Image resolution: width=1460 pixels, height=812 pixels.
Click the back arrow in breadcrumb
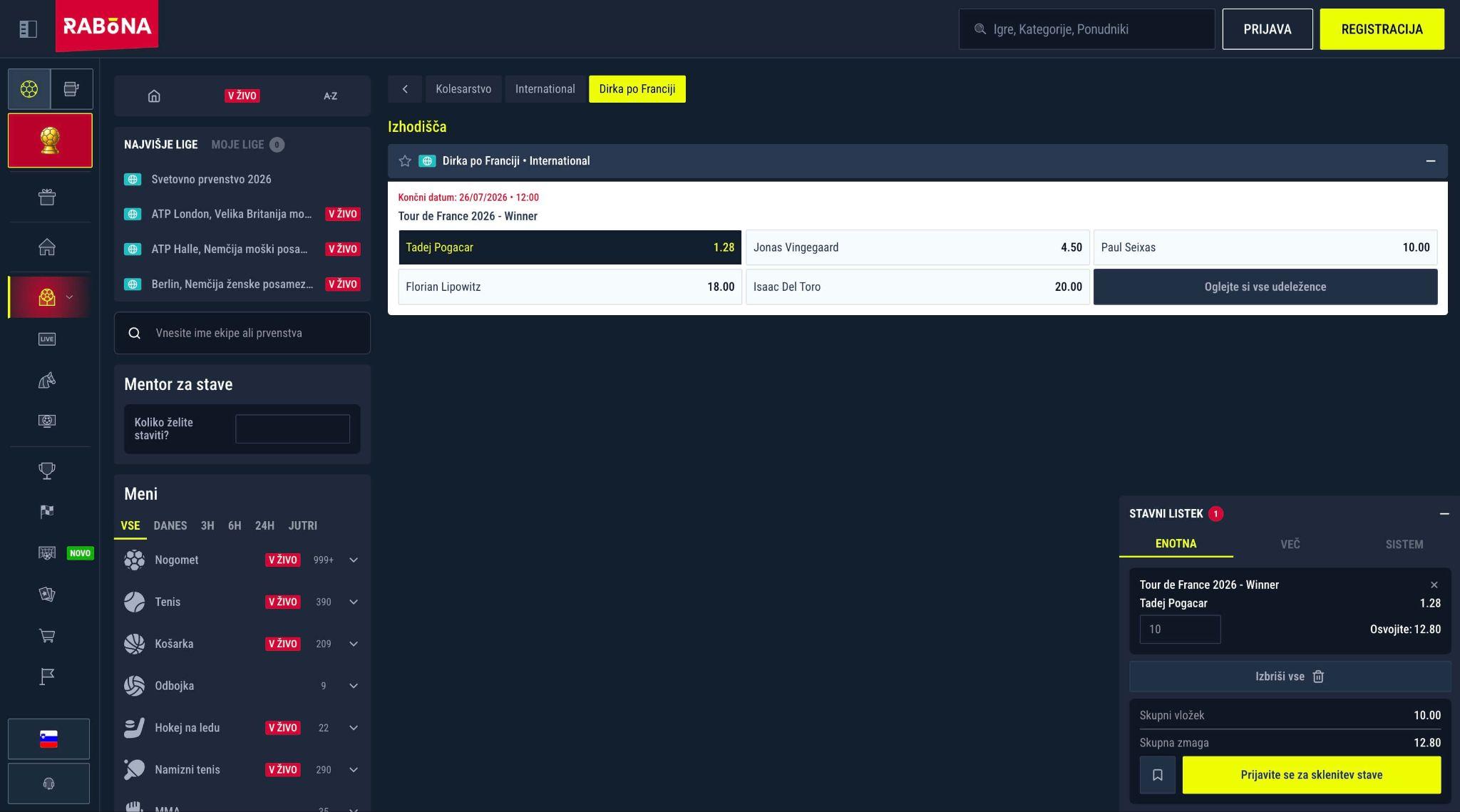click(405, 89)
